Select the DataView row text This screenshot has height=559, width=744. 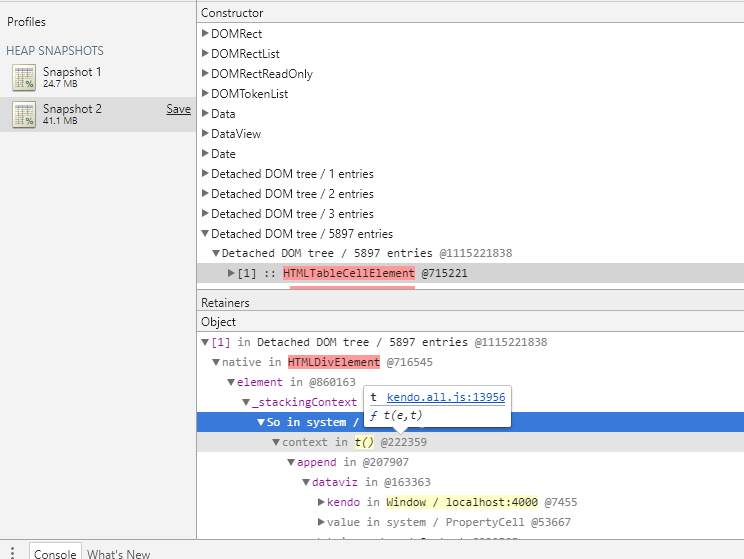tap(236, 134)
